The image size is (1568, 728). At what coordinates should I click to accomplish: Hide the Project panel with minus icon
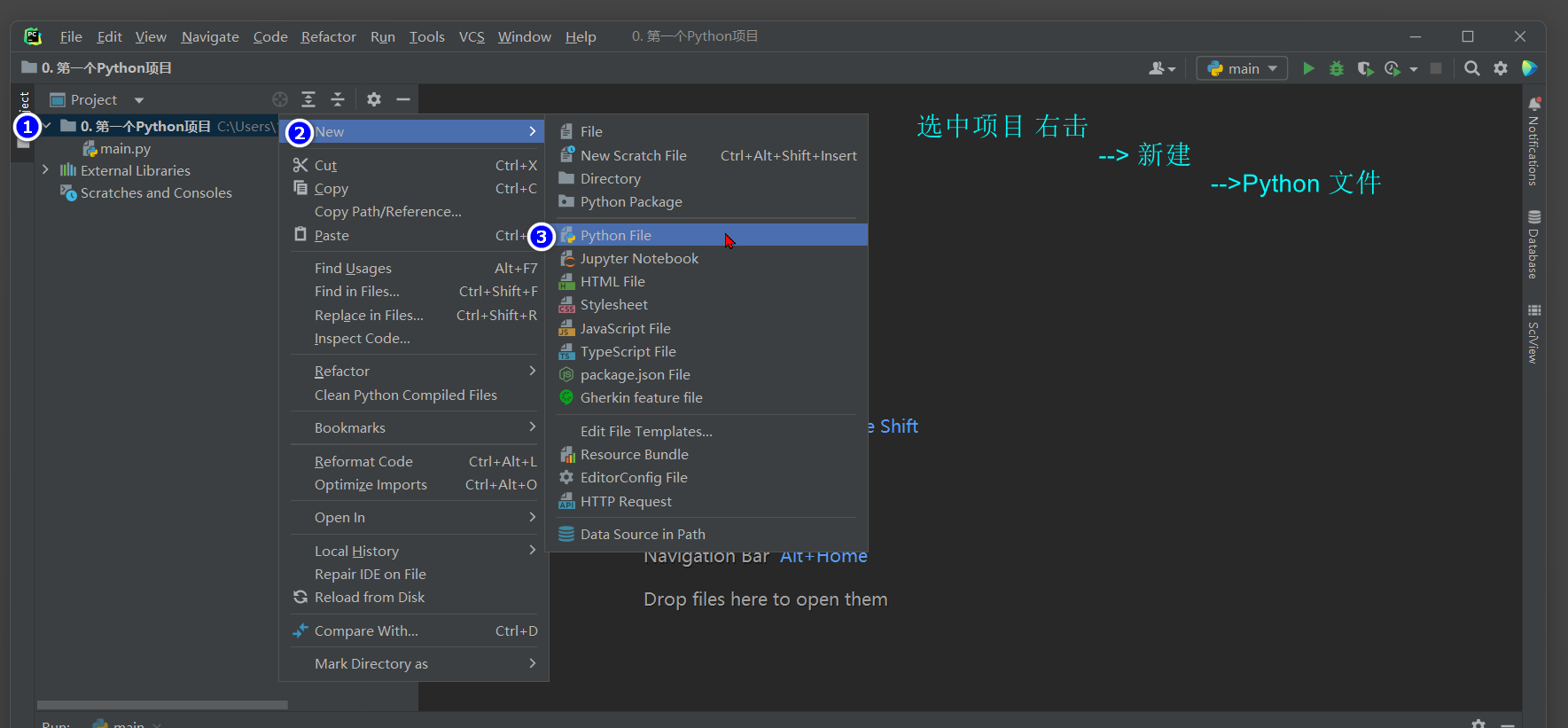403,99
